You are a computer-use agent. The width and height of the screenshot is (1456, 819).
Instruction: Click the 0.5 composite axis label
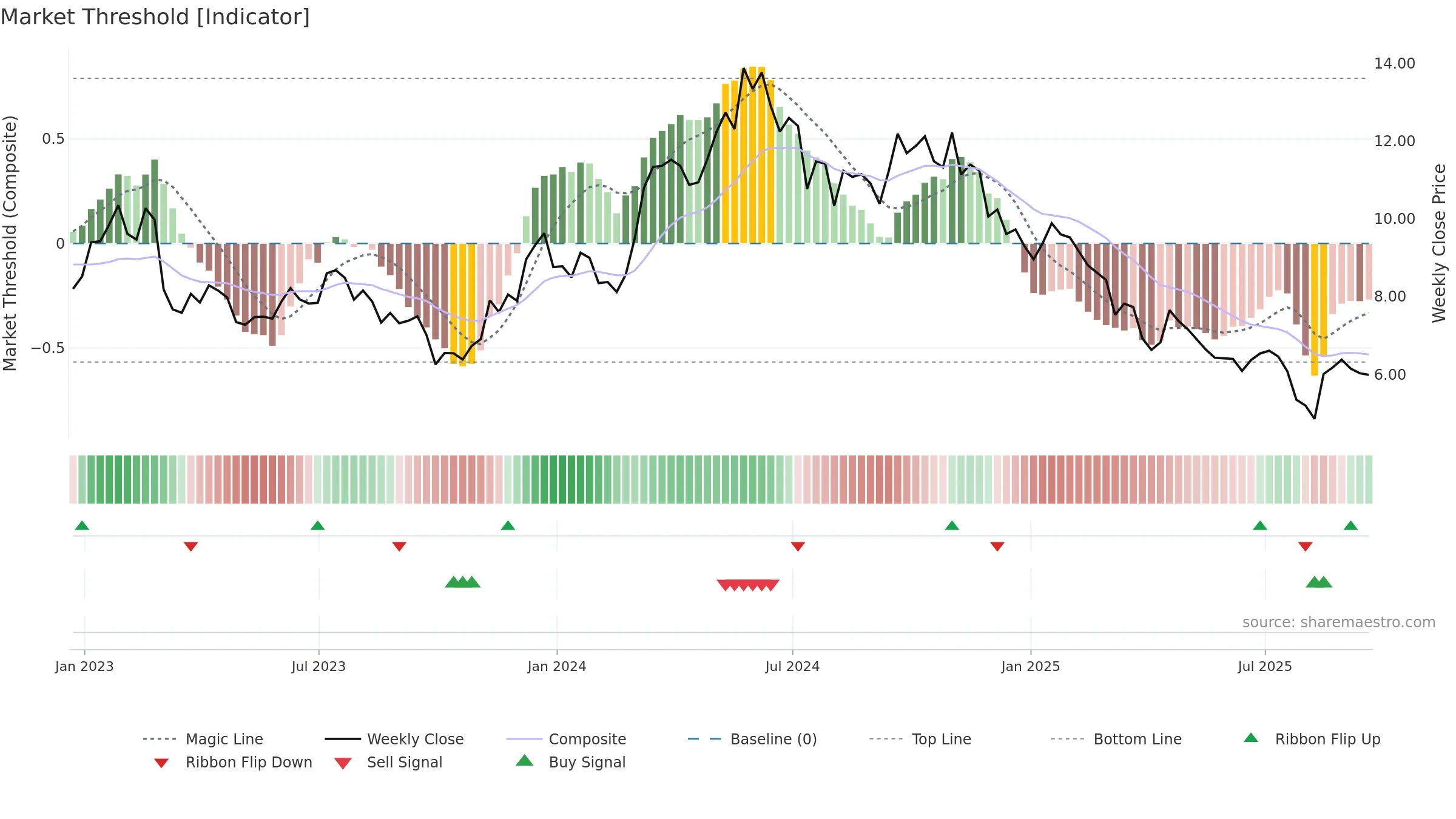pyautogui.click(x=53, y=139)
